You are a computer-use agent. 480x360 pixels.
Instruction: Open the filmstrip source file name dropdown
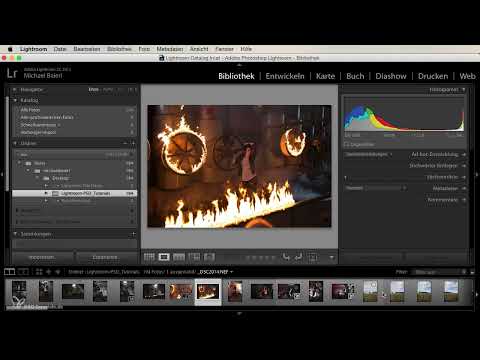215,272
